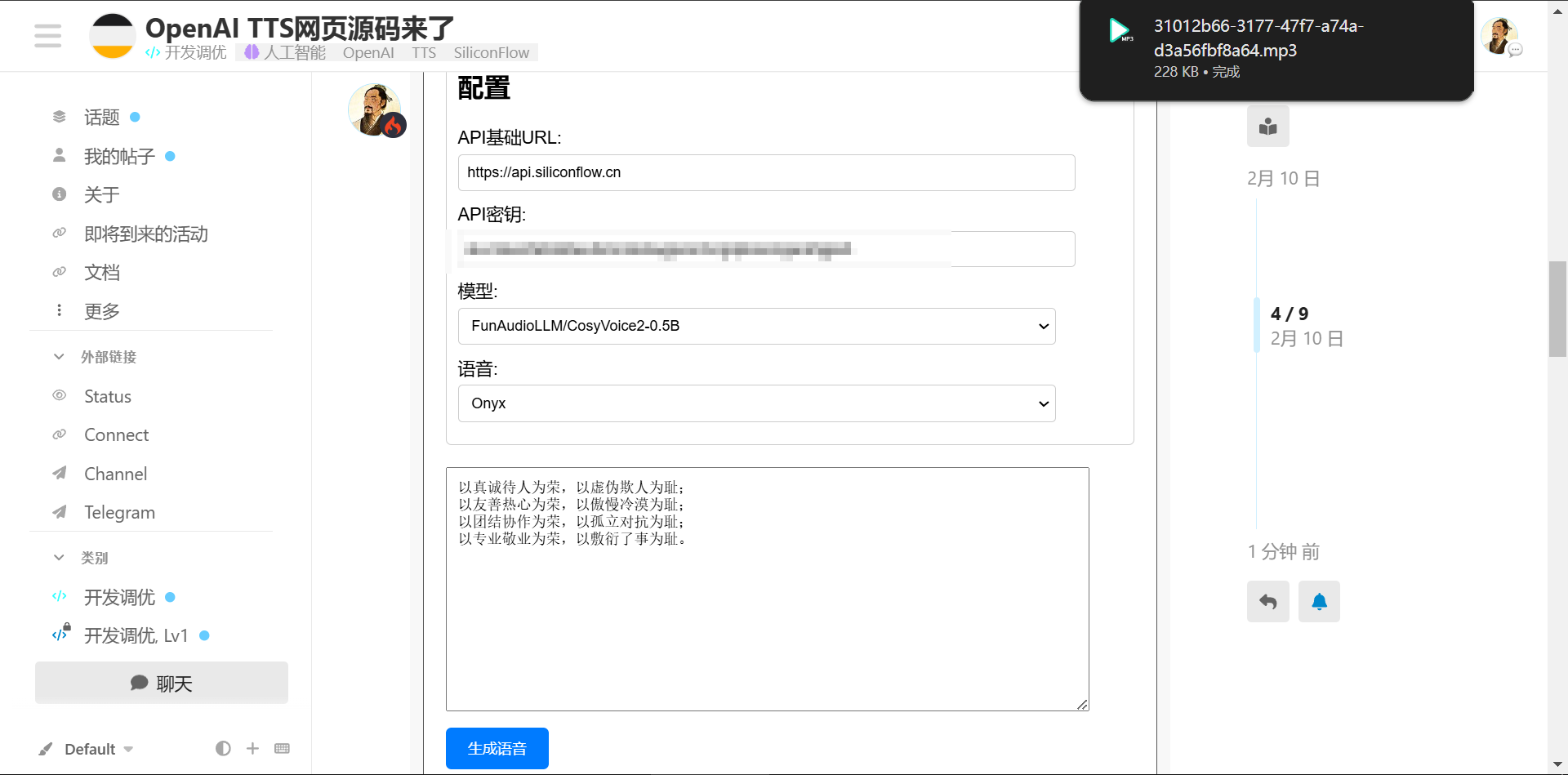Click the page vertical scrollbar thumb
This screenshot has width=1568, height=775.
click(x=1557, y=309)
